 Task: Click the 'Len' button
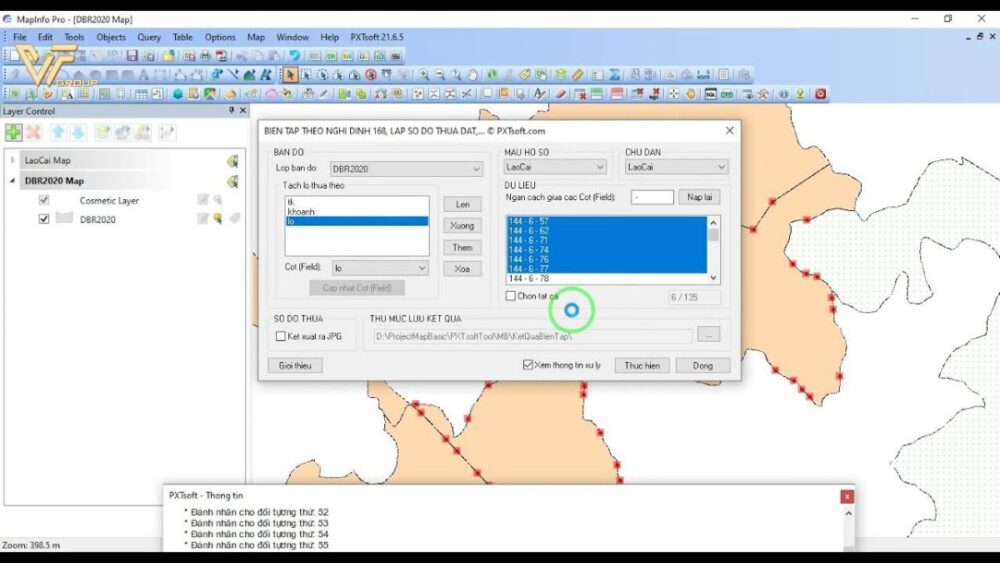(462, 204)
